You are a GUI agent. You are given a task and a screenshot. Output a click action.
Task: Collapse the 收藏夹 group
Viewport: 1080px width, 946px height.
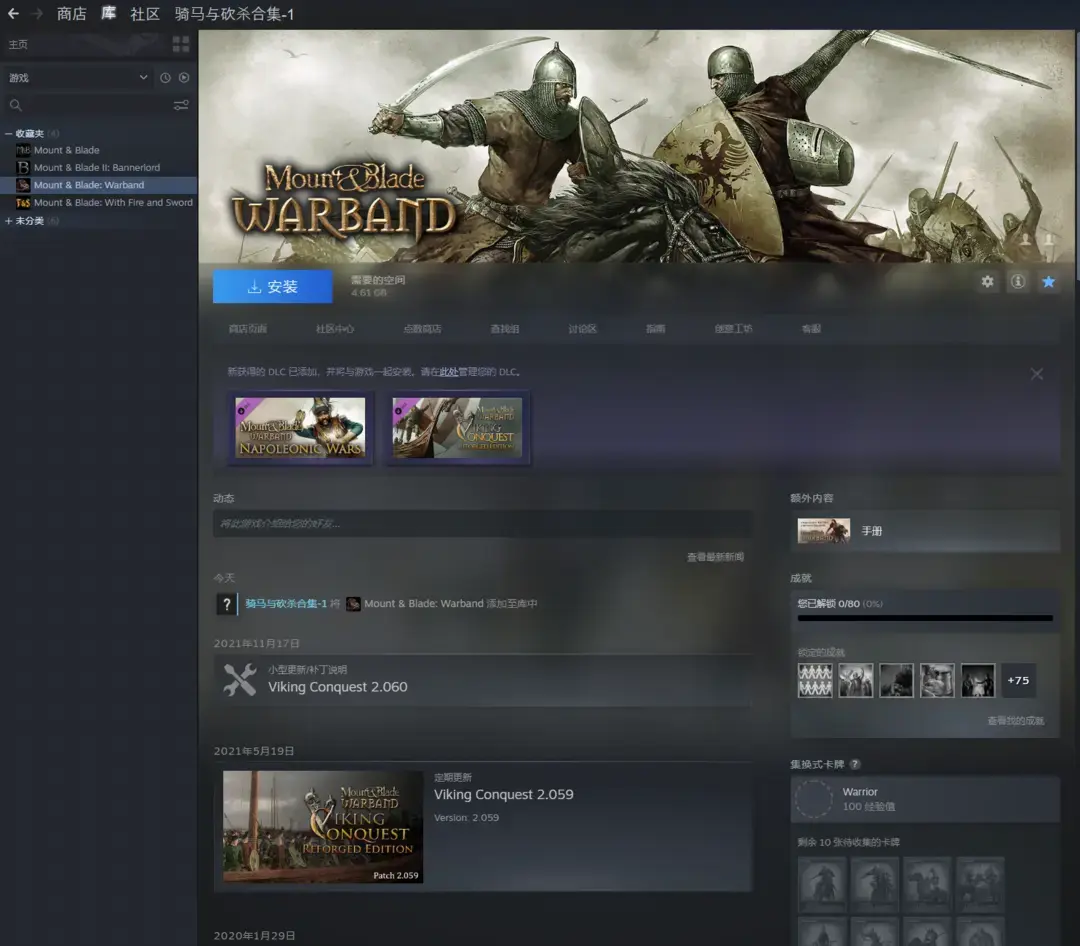pyautogui.click(x=8, y=134)
